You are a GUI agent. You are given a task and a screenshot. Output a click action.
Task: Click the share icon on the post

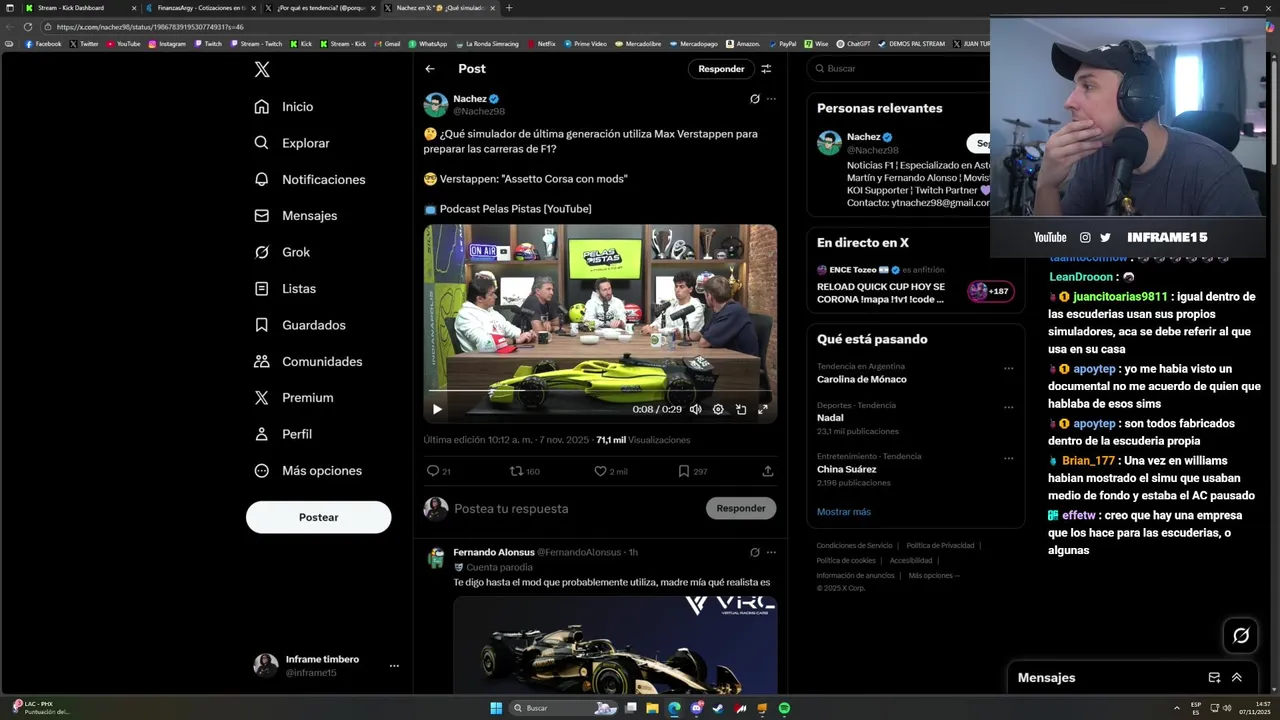[x=768, y=471]
